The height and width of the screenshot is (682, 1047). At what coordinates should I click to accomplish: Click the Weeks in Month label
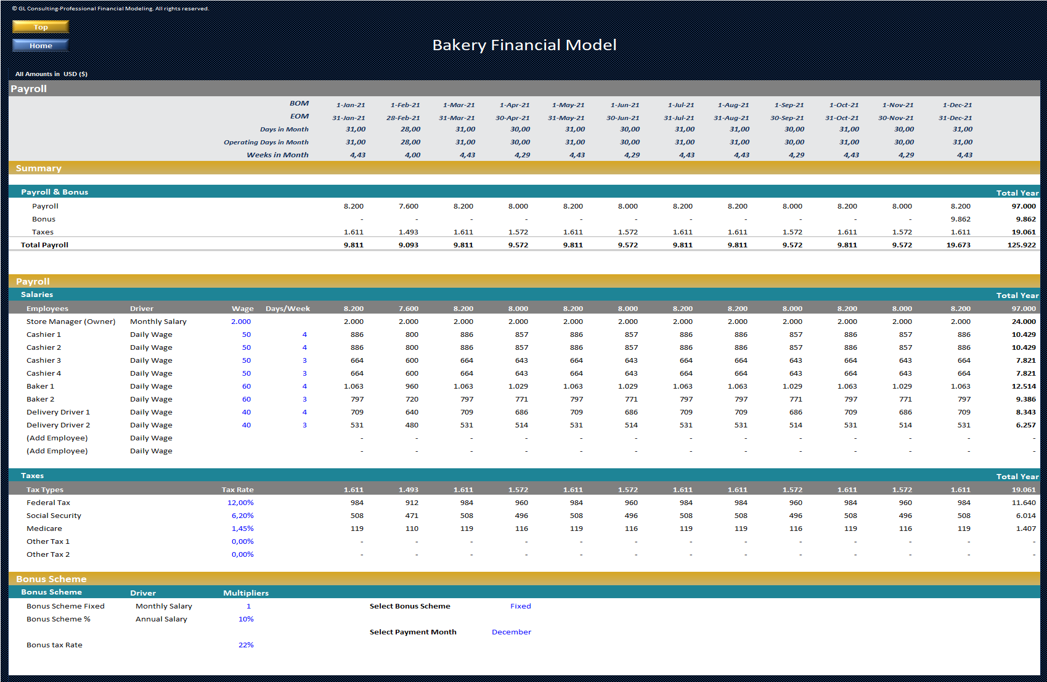point(277,155)
